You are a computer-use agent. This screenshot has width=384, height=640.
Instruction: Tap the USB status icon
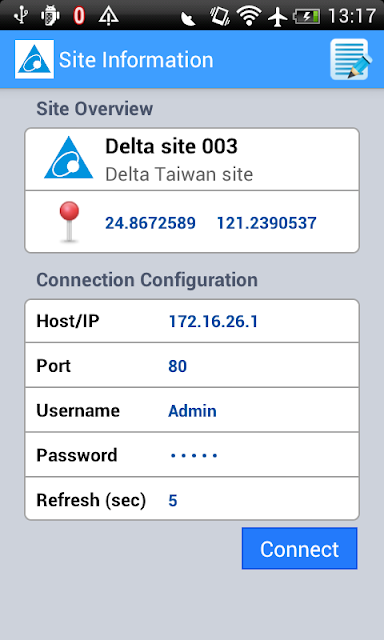[x=21, y=16]
